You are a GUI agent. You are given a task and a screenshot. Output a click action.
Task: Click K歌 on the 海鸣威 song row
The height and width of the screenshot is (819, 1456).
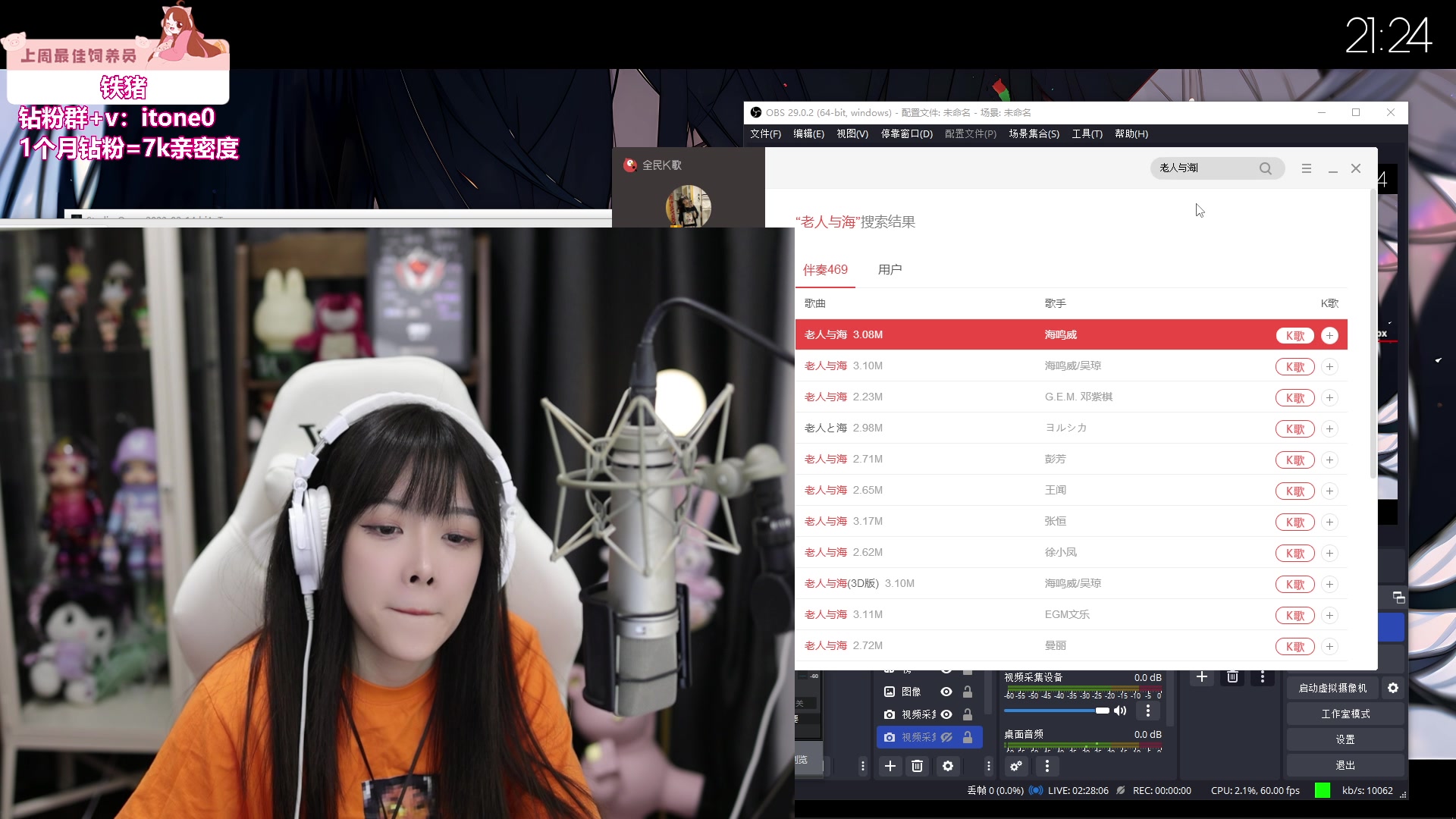(x=1295, y=334)
